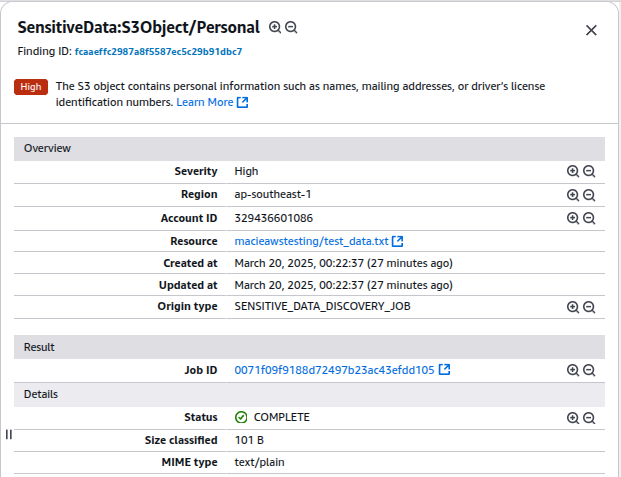Screen dimensions: 621x477
Task: Click include filter icon beside finding title
Action: pos(274,27)
